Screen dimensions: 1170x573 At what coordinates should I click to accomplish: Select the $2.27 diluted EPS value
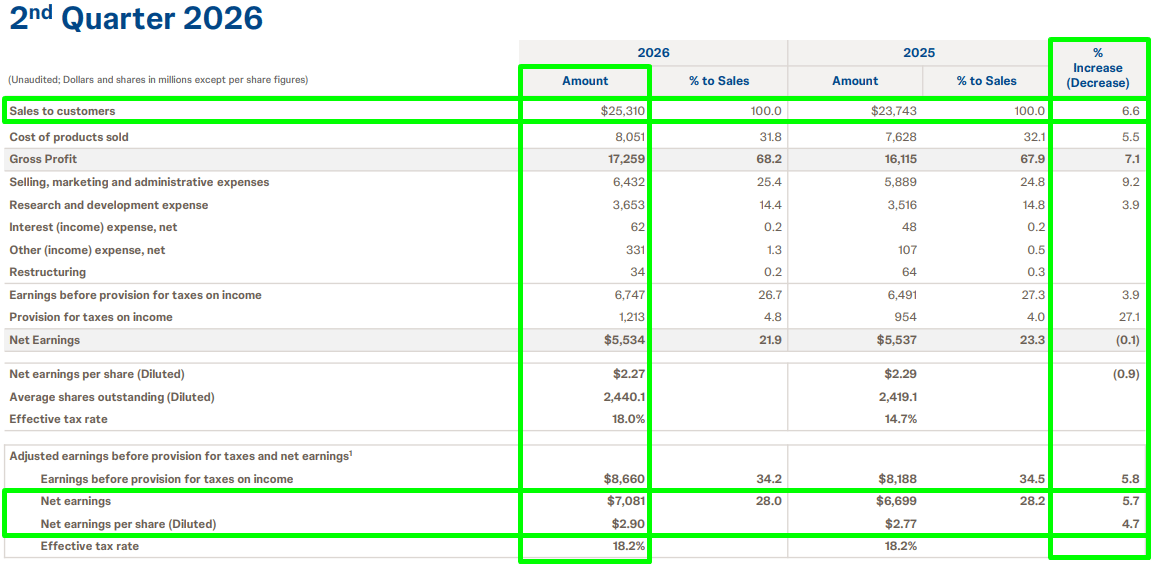pos(628,374)
